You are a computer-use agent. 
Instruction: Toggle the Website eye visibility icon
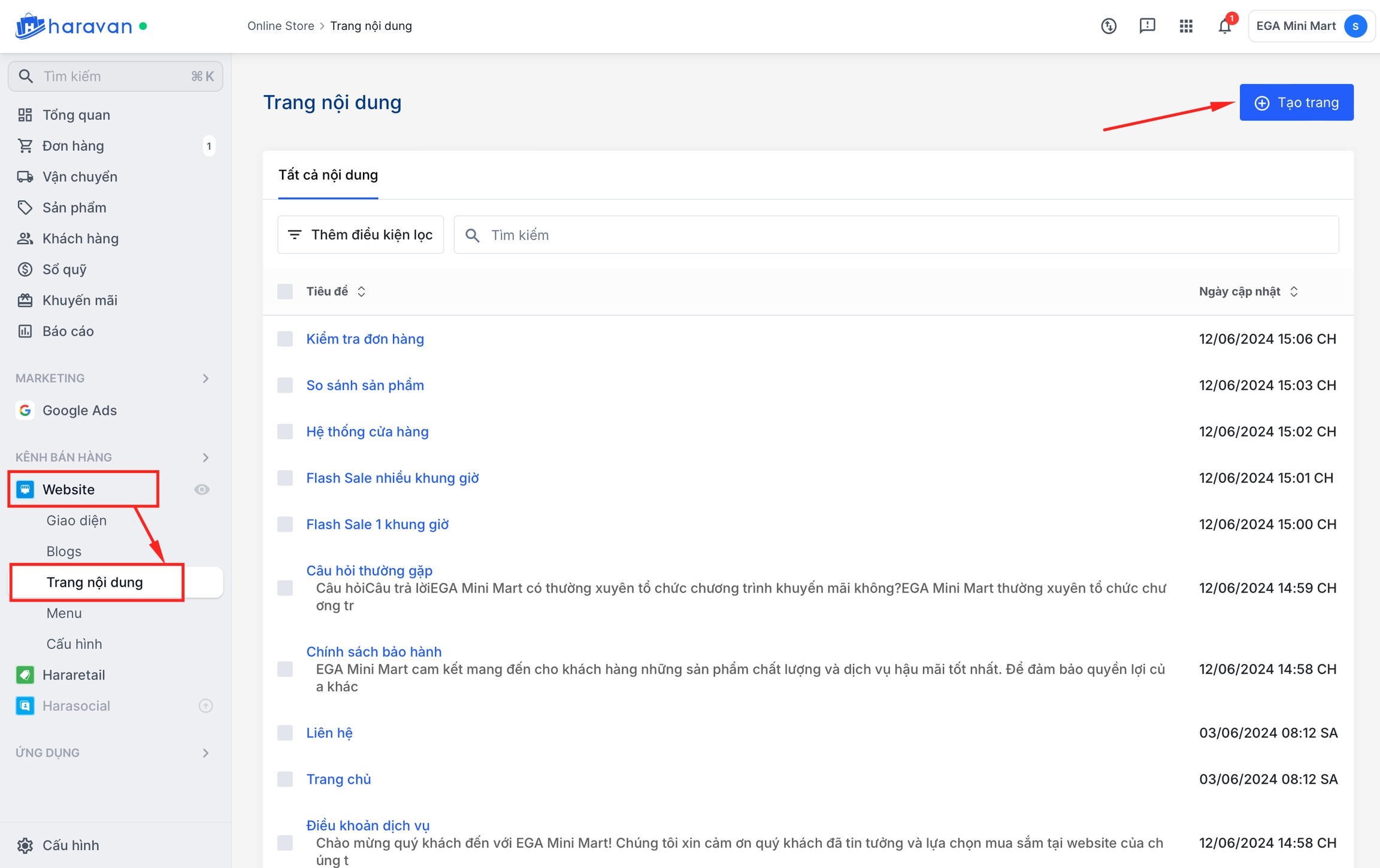tap(202, 490)
